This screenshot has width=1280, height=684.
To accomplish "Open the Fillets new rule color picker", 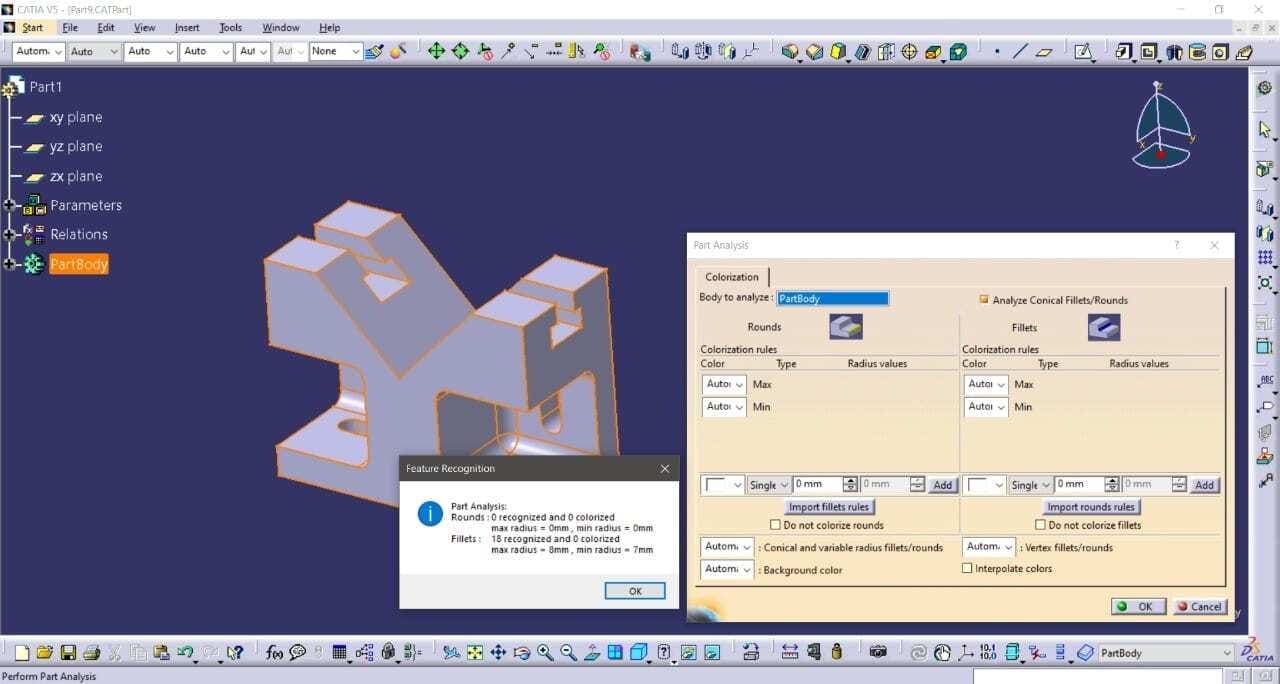I will tap(985, 484).
